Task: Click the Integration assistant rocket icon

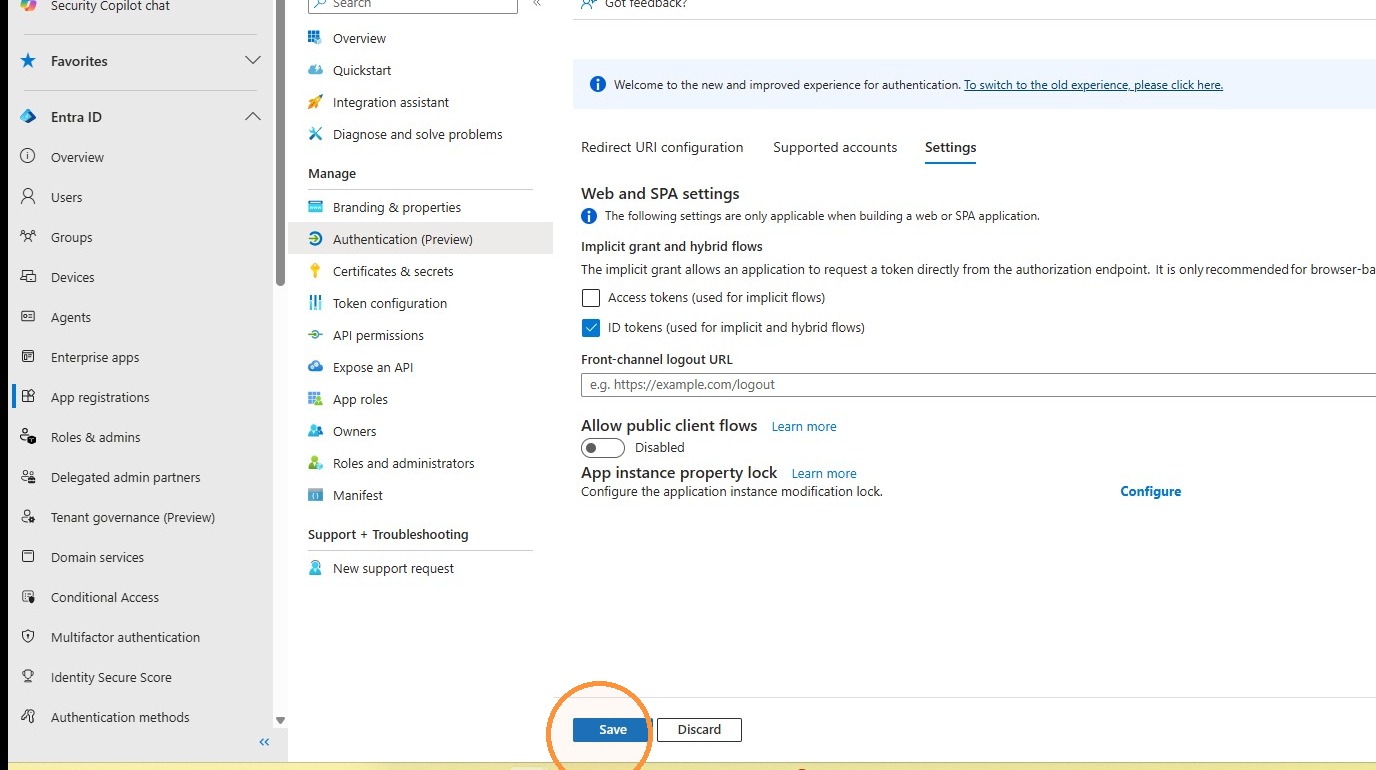Action: point(315,102)
